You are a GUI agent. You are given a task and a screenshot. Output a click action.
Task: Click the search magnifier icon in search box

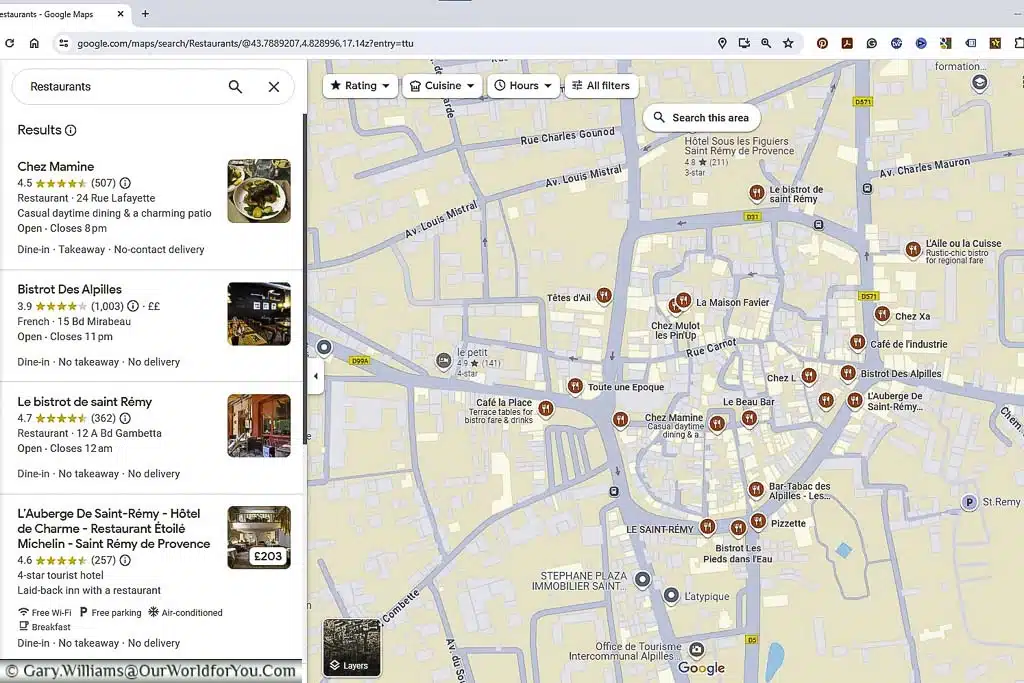pyautogui.click(x=235, y=87)
